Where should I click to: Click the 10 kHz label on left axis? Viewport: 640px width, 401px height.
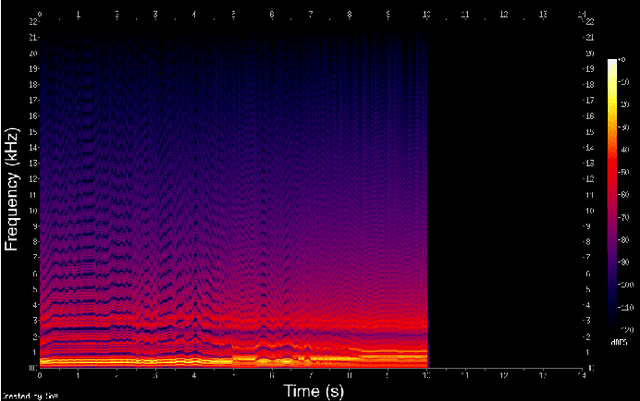click(x=33, y=211)
